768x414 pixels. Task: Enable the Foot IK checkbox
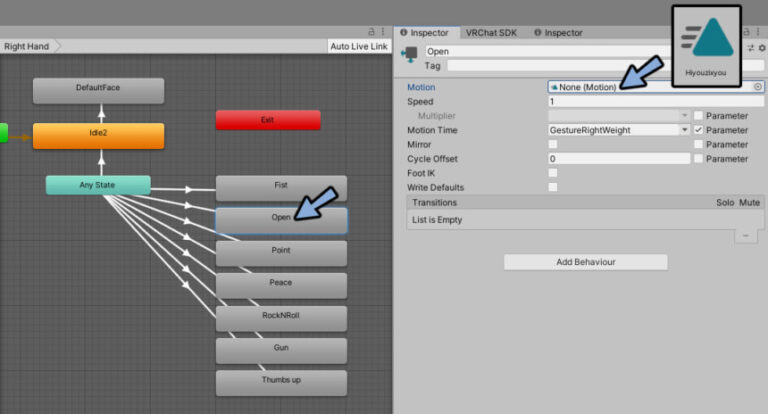pyautogui.click(x=553, y=173)
